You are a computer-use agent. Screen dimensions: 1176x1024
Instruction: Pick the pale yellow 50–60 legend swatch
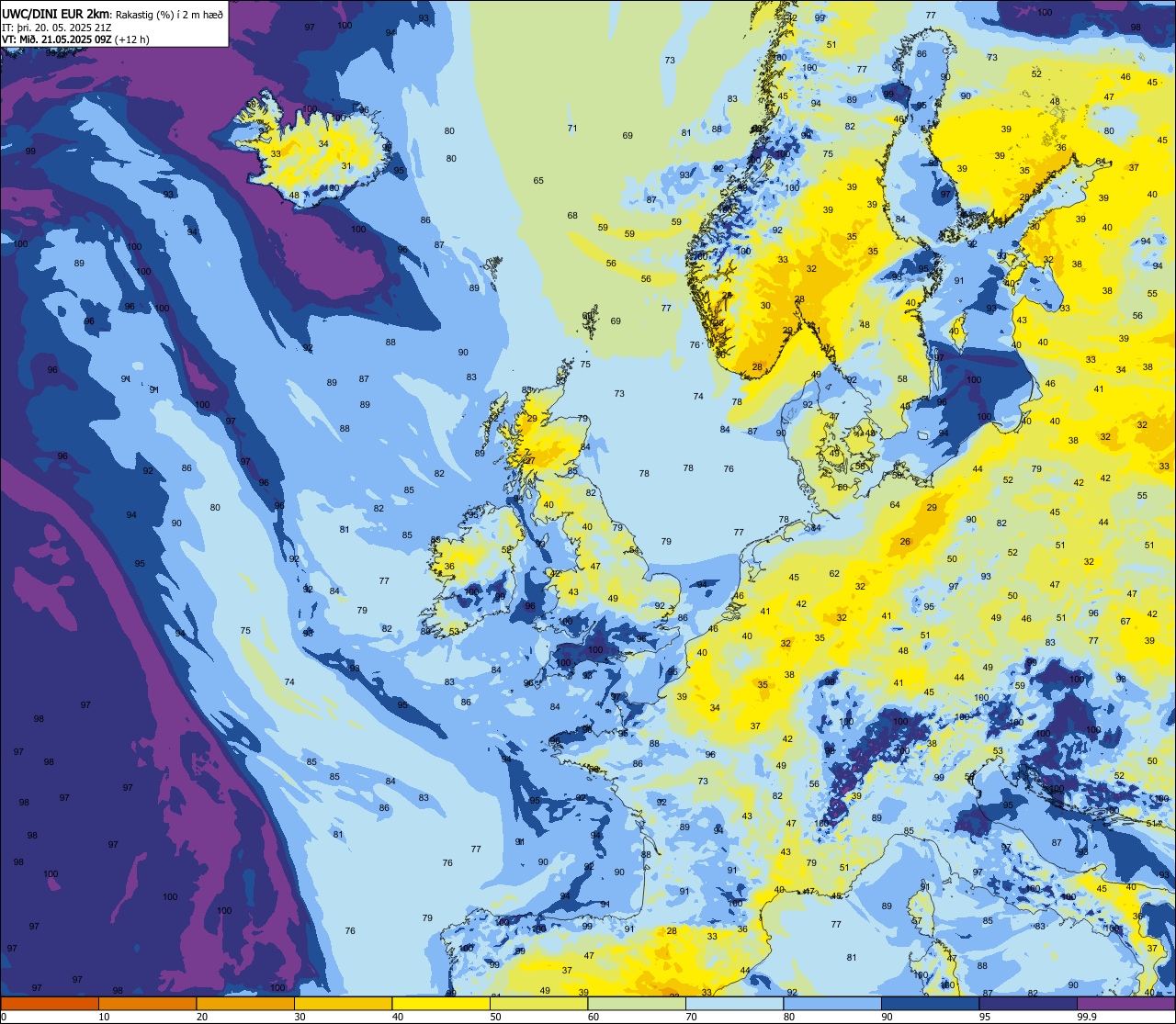pyautogui.click(x=538, y=1003)
